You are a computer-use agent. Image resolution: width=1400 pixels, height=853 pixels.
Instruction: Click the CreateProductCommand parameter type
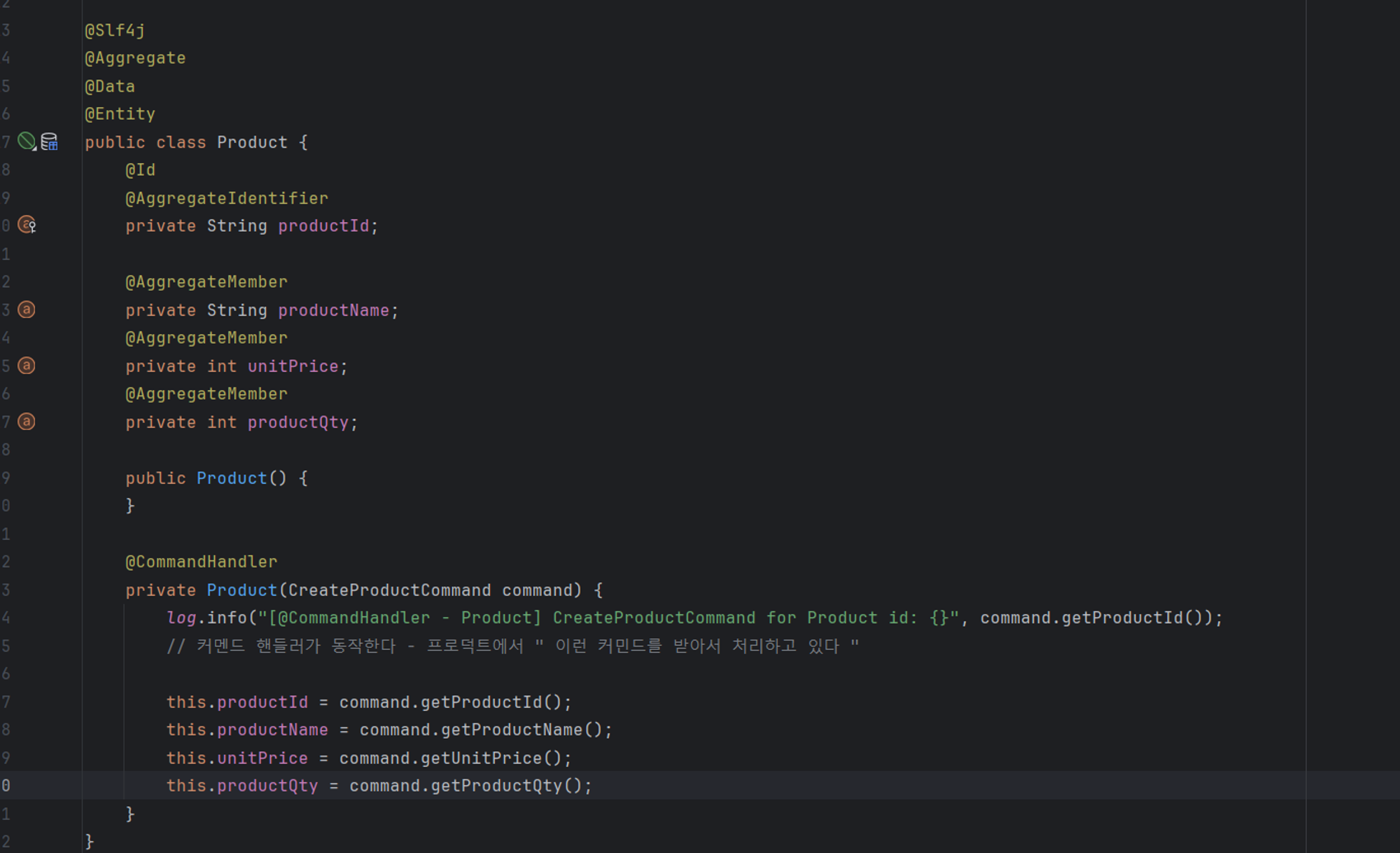(x=389, y=590)
